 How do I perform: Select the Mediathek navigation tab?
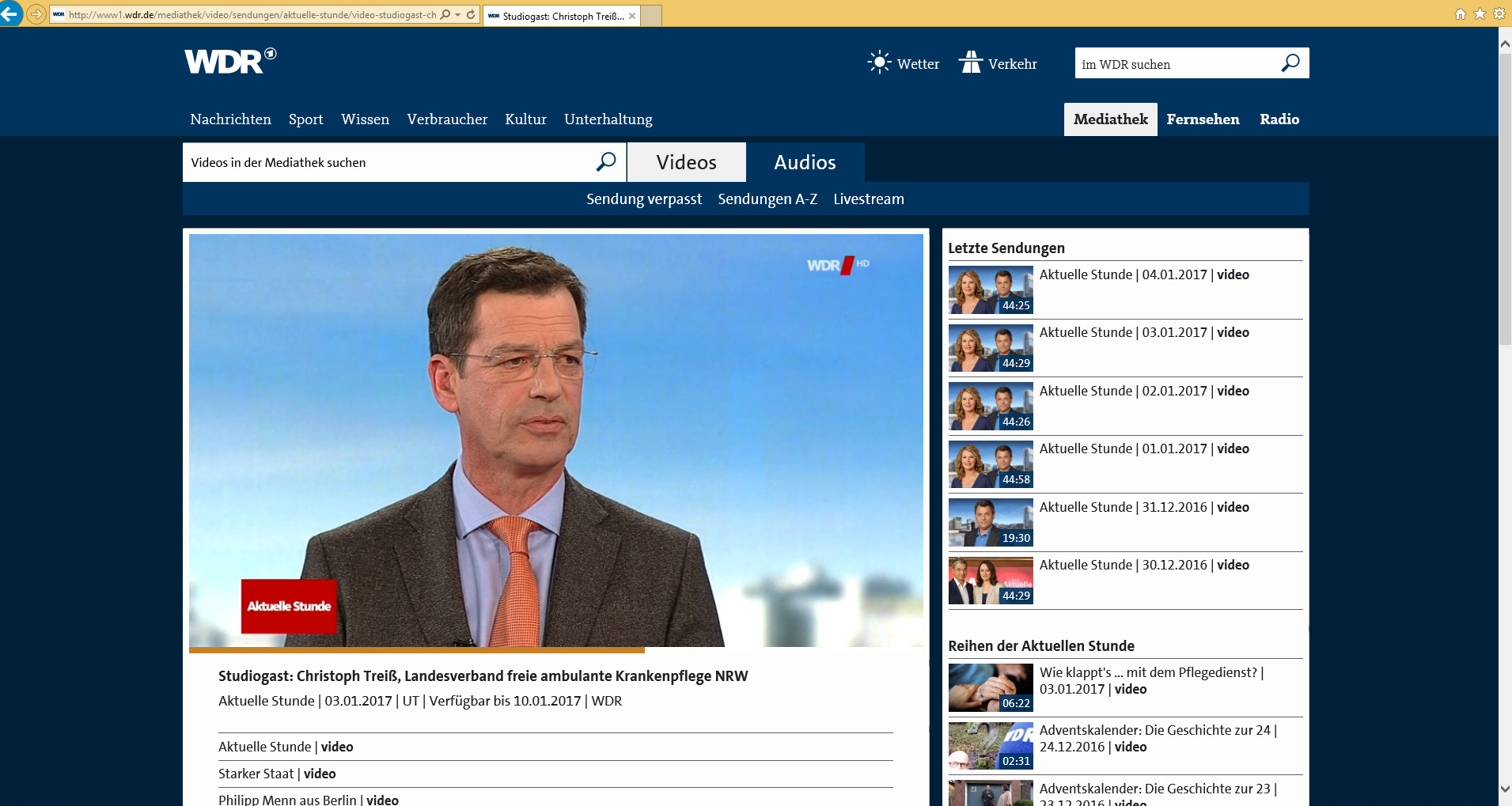coord(1110,119)
